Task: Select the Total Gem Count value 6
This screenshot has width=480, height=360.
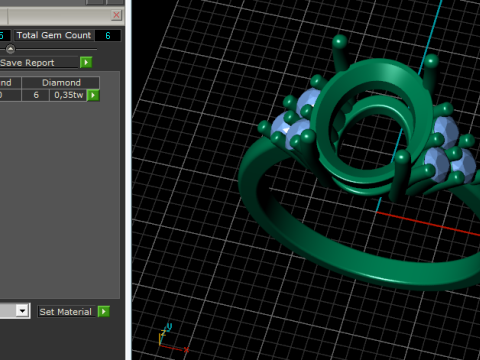Action: click(108, 35)
